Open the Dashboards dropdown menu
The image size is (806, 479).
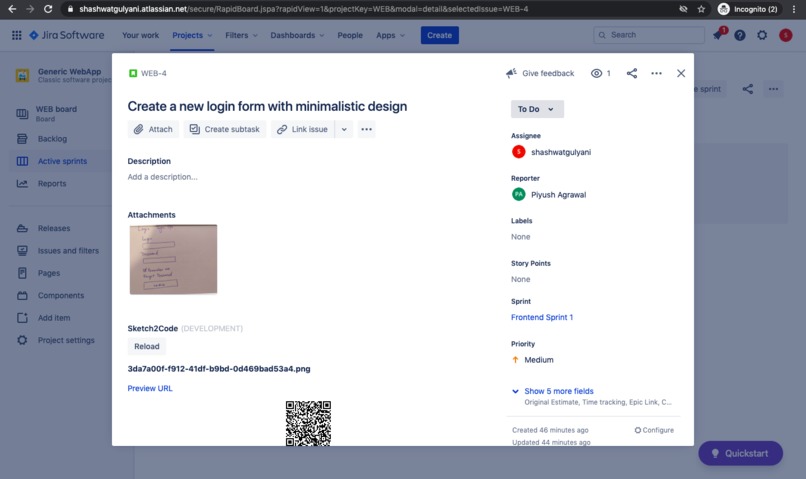(297, 35)
